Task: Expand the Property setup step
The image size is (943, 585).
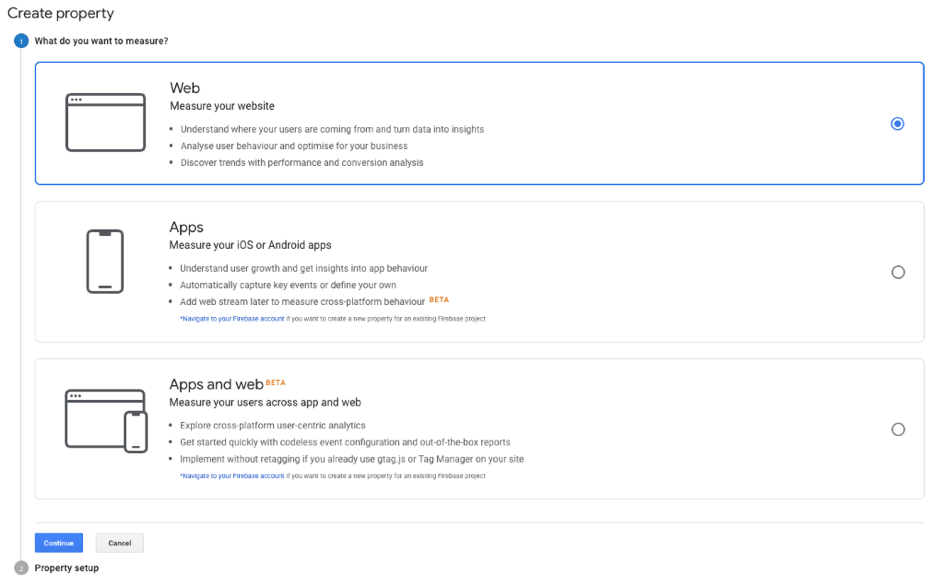Action: pyautogui.click(x=67, y=568)
